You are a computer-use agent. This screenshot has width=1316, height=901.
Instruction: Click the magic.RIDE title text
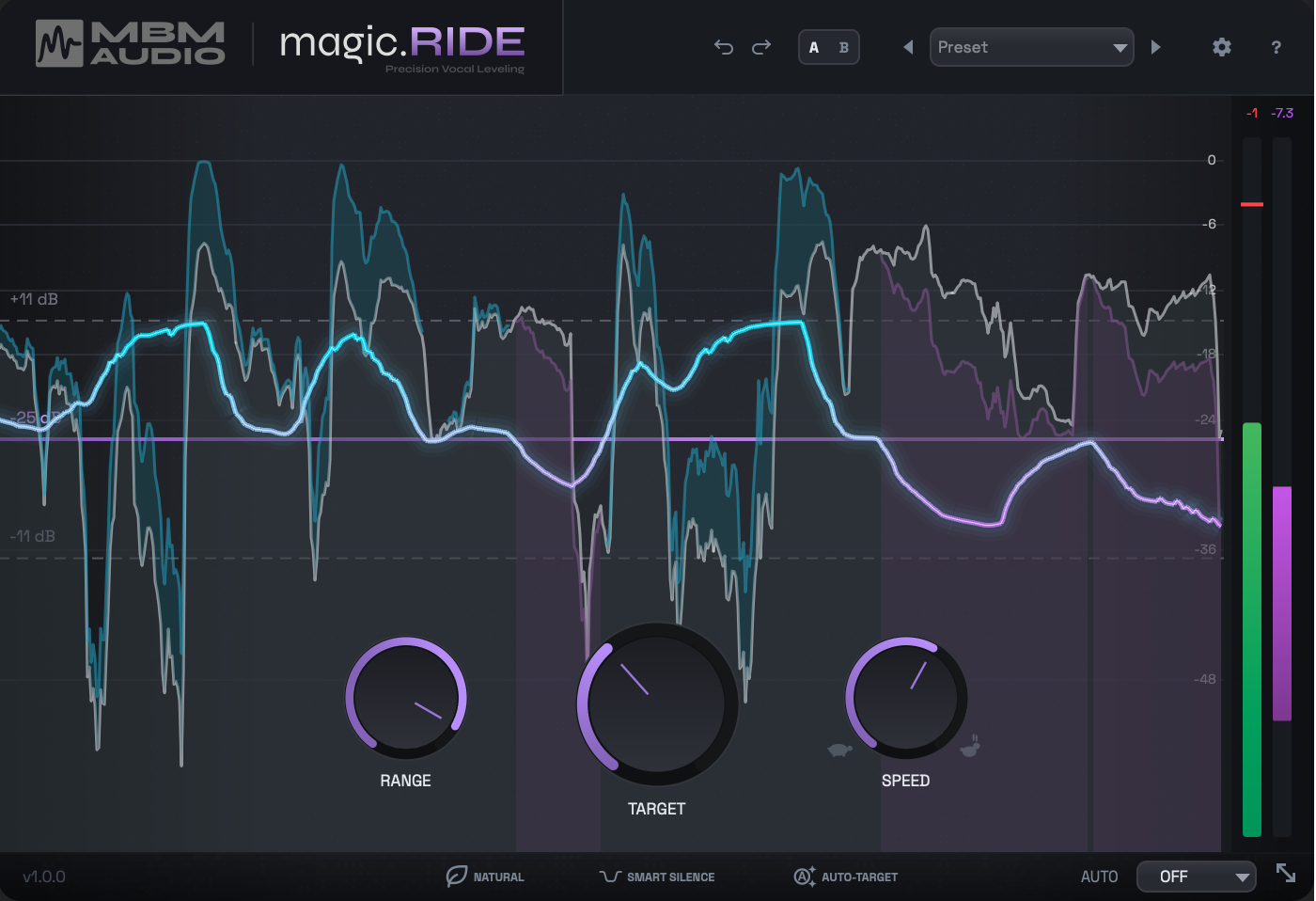[401, 41]
